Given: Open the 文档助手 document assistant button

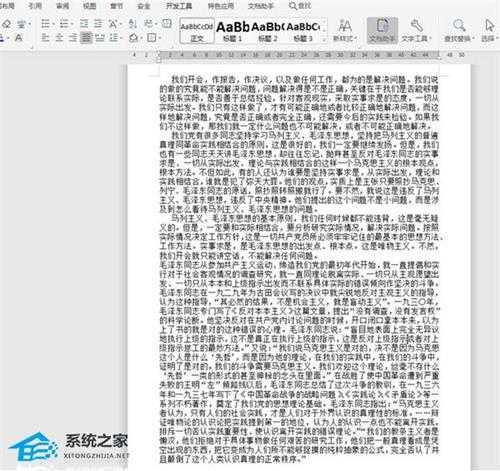Looking at the screenshot, I should [382, 30].
